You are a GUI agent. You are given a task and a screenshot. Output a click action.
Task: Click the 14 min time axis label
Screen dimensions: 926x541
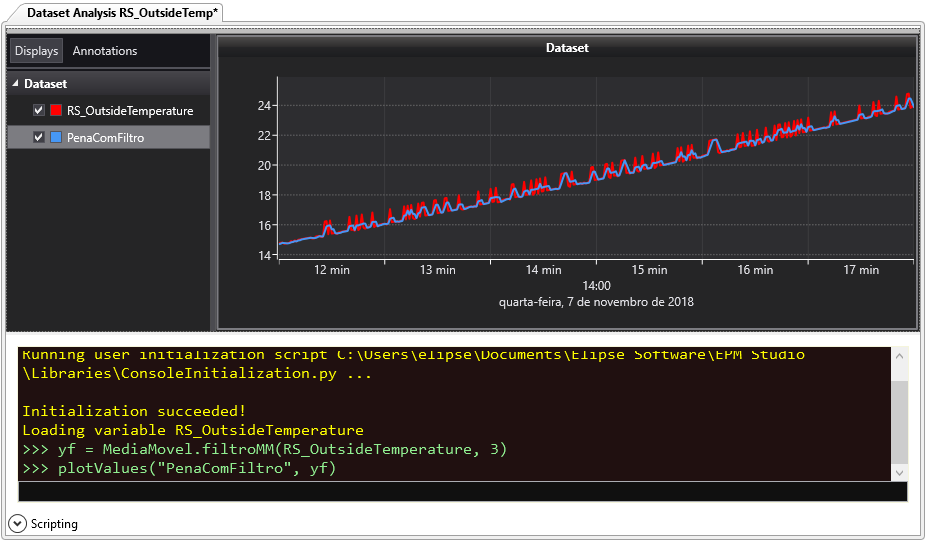click(544, 270)
